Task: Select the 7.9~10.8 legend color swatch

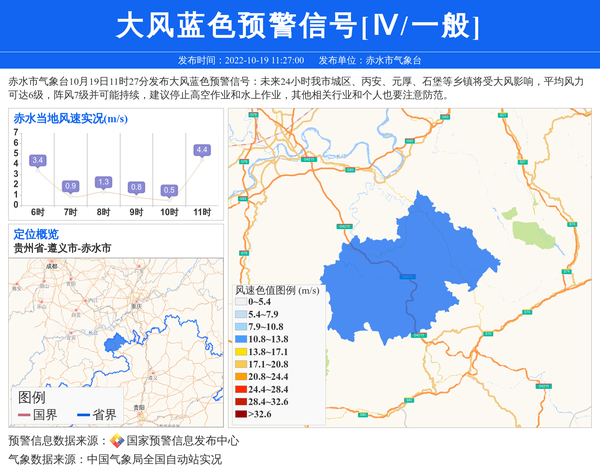Action: [x=241, y=327]
